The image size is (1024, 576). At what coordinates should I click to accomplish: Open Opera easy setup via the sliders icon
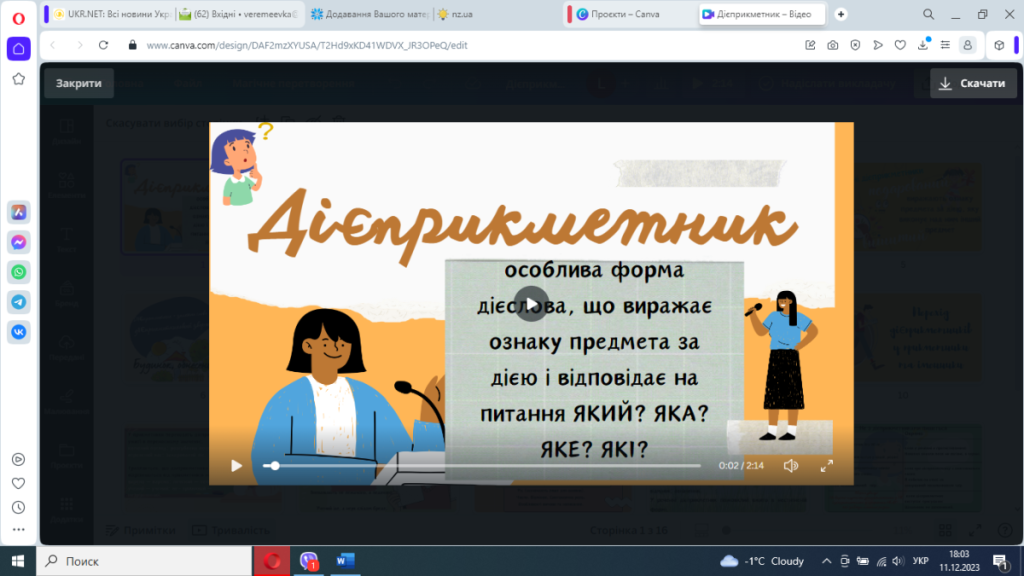pos(946,45)
